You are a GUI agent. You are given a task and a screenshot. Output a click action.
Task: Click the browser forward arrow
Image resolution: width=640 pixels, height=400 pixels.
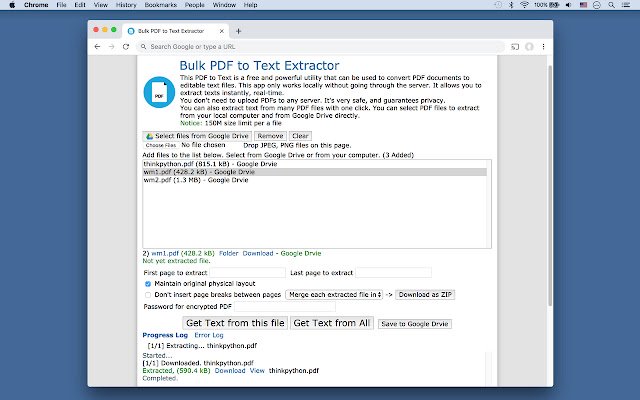pos(111,47)
